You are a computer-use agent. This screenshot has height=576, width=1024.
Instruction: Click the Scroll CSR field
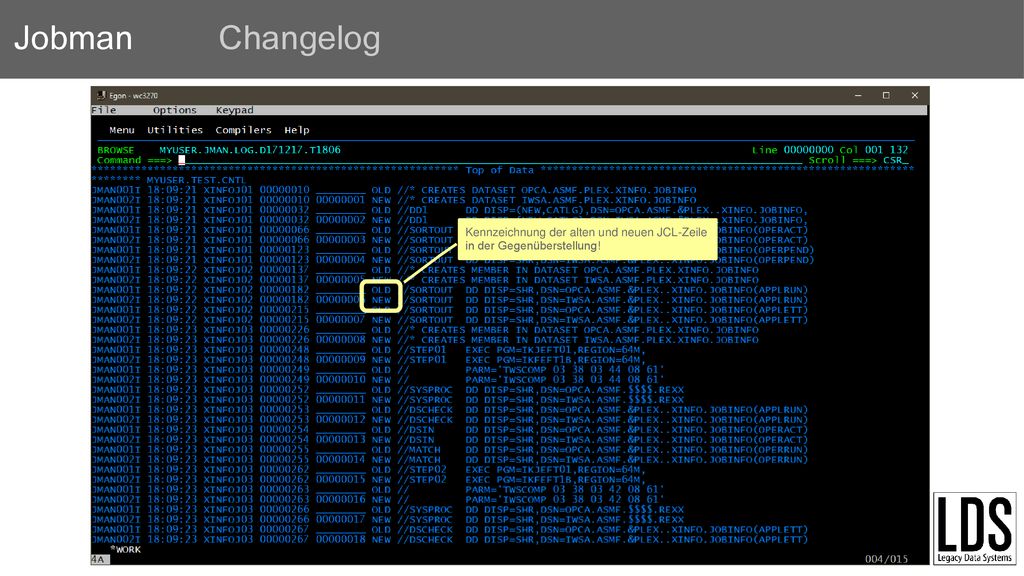[895, 160]
